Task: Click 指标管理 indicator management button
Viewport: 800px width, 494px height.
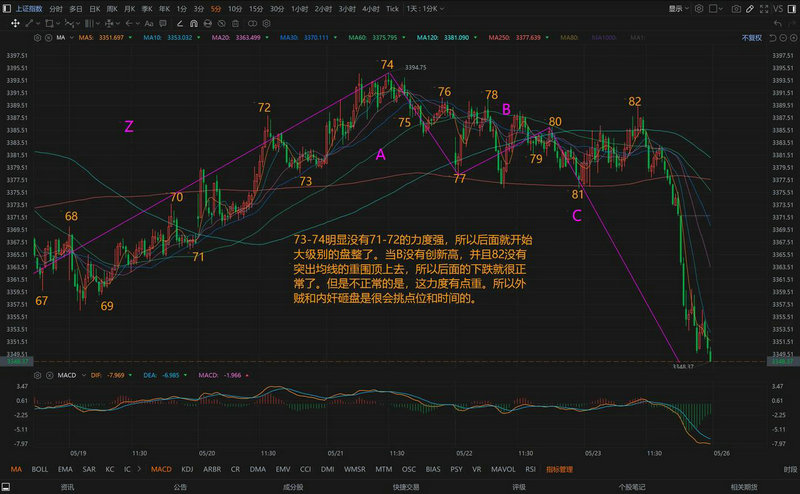Action: (559, 468)
